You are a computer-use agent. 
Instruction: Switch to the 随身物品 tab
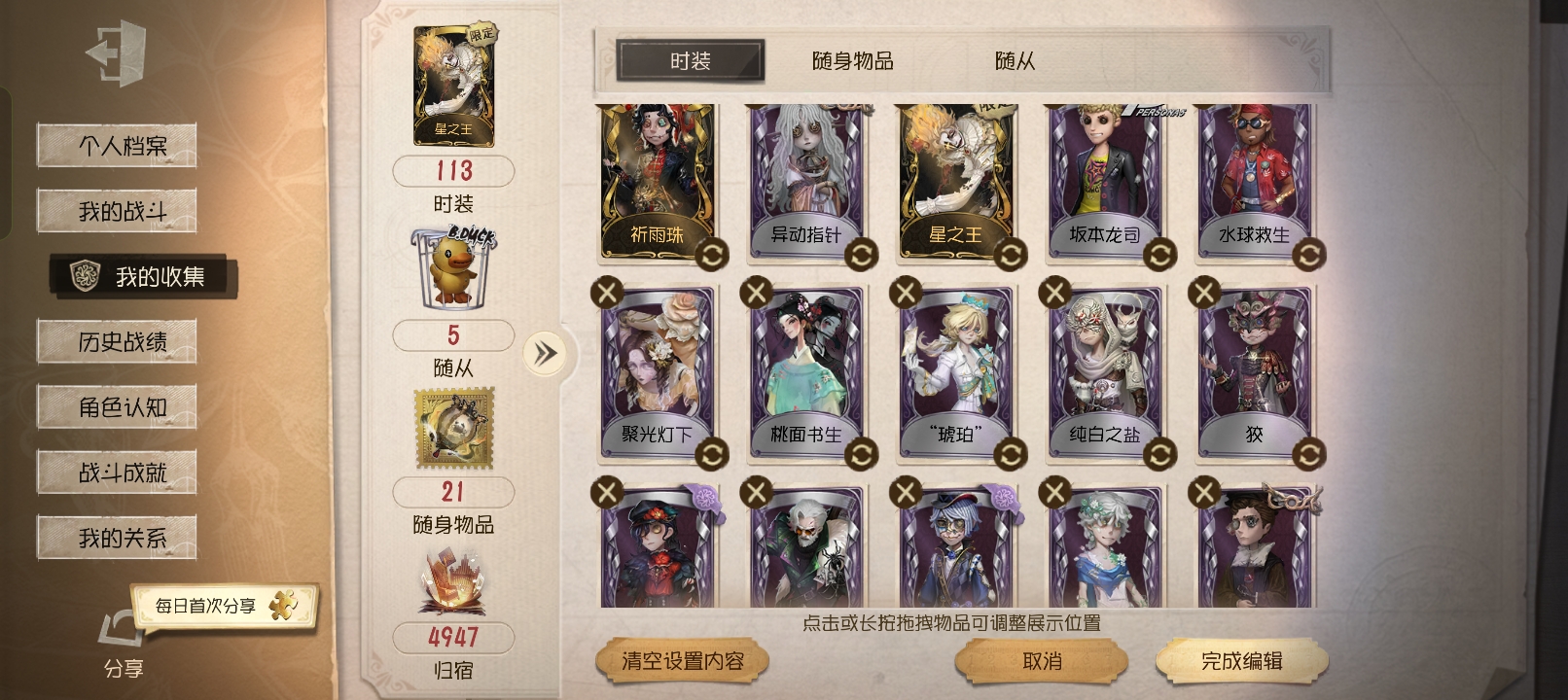tap(853, 61)
